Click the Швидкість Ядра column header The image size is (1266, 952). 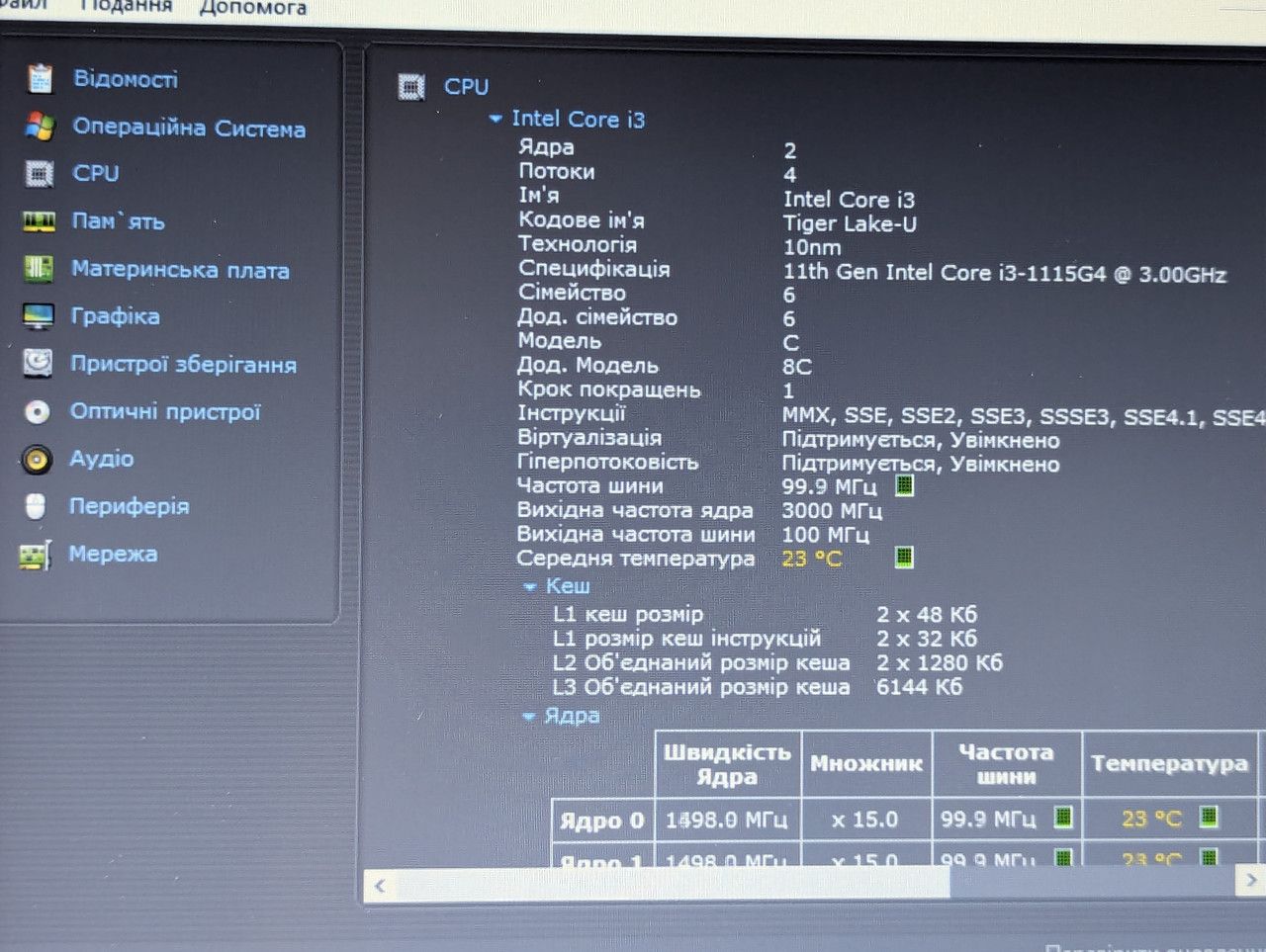point(727,764)
